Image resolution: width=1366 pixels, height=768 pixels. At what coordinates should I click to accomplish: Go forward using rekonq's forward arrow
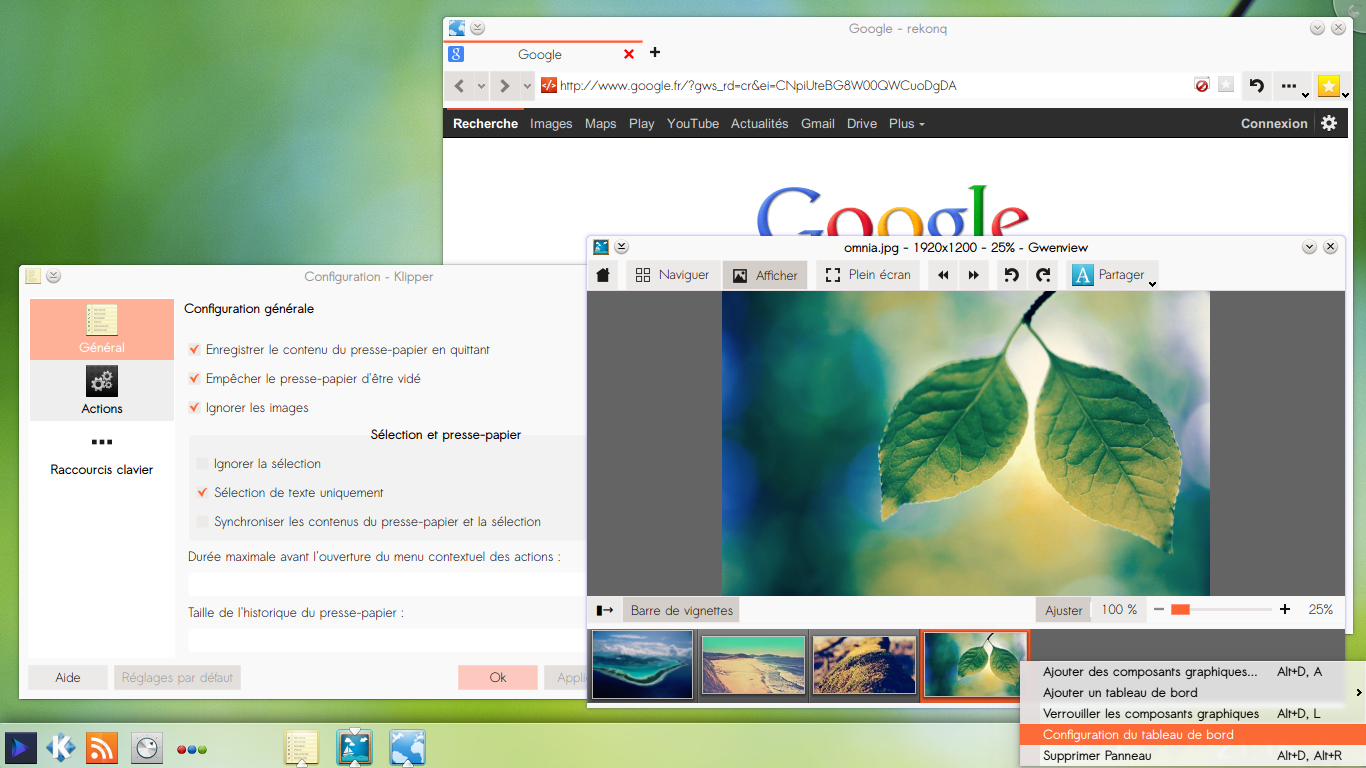click(x=505, y=86)
